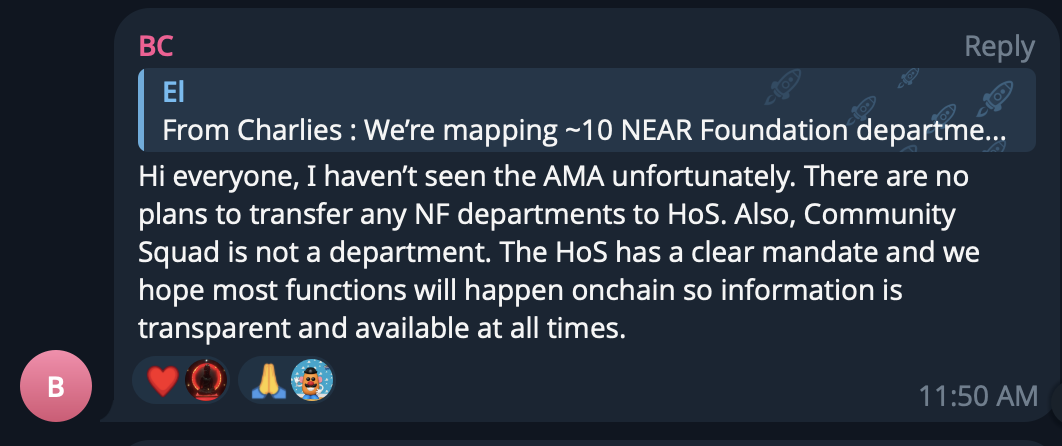
Task: Jump to quoted message from El
Action: click(x=587, y=110)
